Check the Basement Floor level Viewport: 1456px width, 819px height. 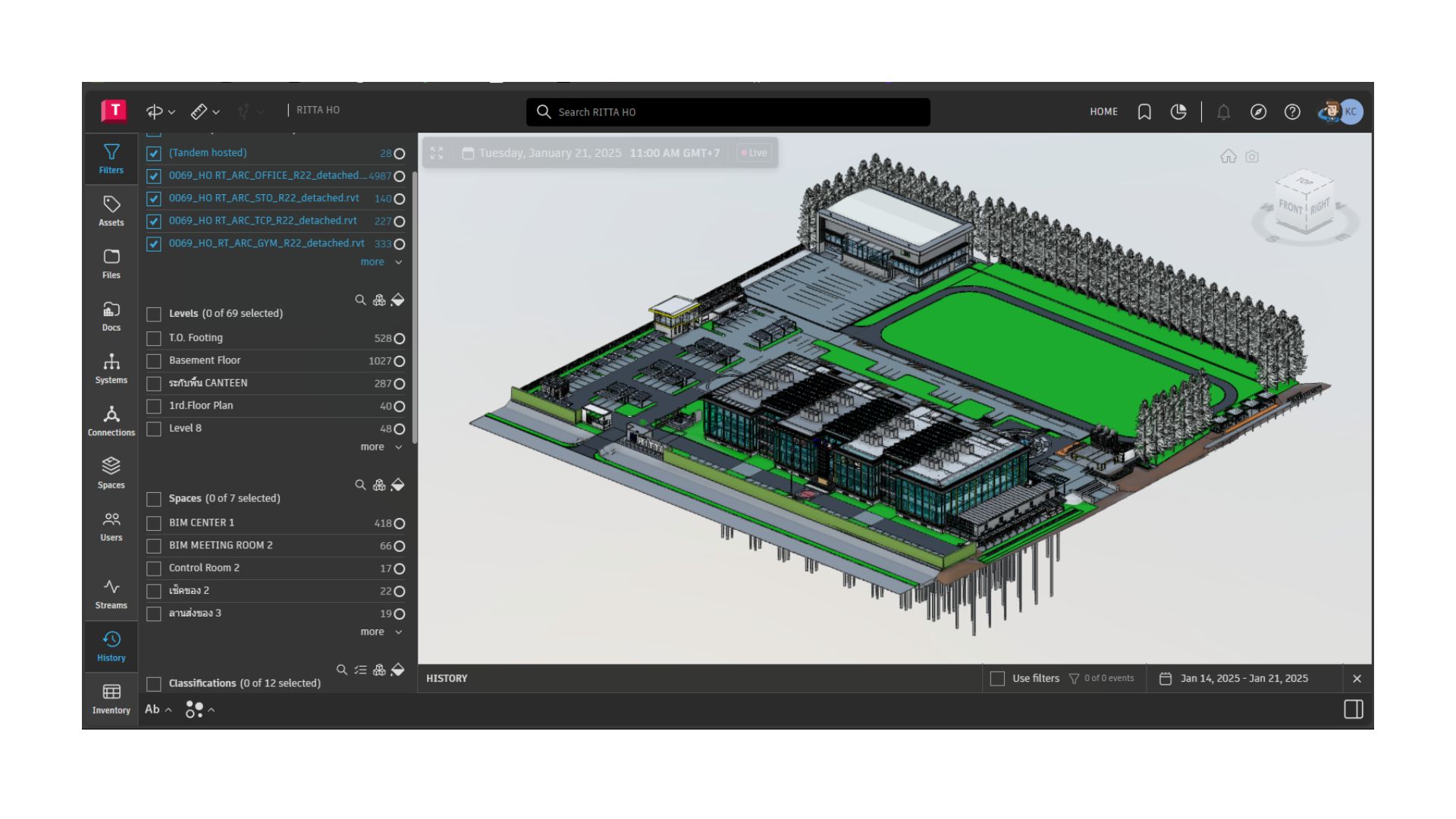point(154,361)
